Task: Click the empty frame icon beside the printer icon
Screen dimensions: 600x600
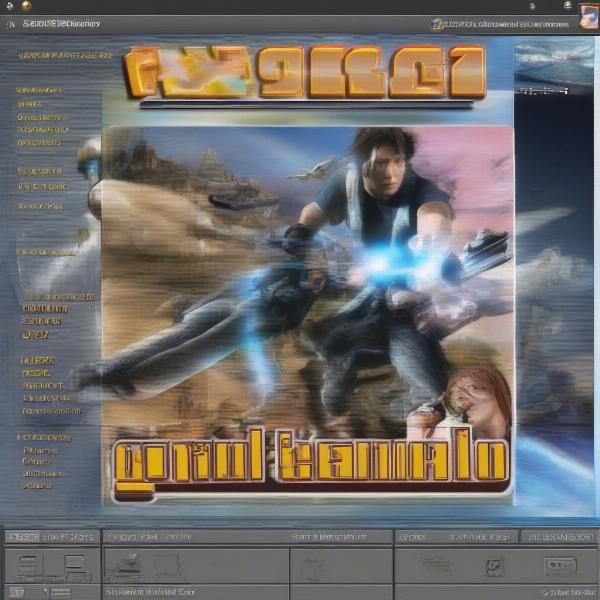Action: click(x=167, y=564)
